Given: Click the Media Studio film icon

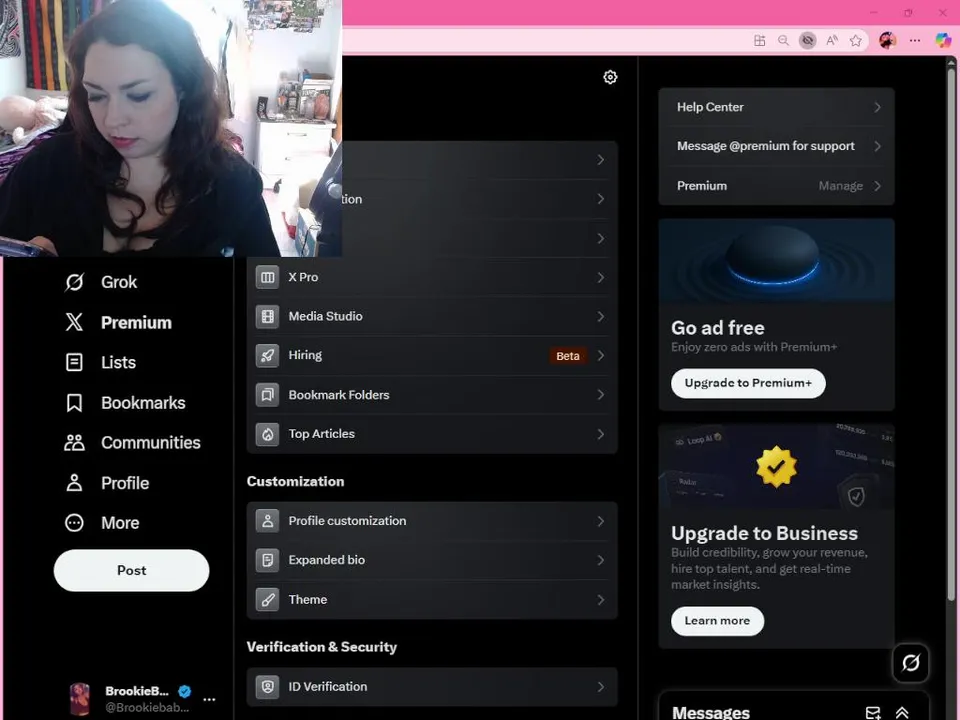Looking at the screenshot, I should point(268,317).
